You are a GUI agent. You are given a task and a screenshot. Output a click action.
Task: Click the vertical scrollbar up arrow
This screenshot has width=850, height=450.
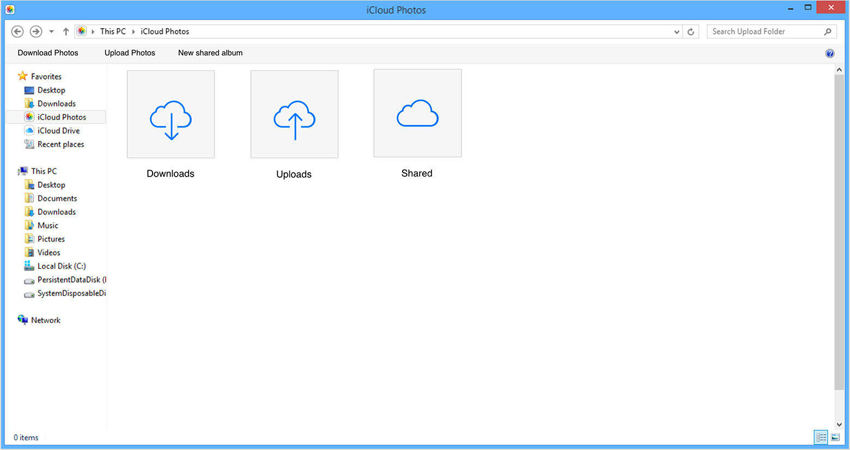[839, 70]
